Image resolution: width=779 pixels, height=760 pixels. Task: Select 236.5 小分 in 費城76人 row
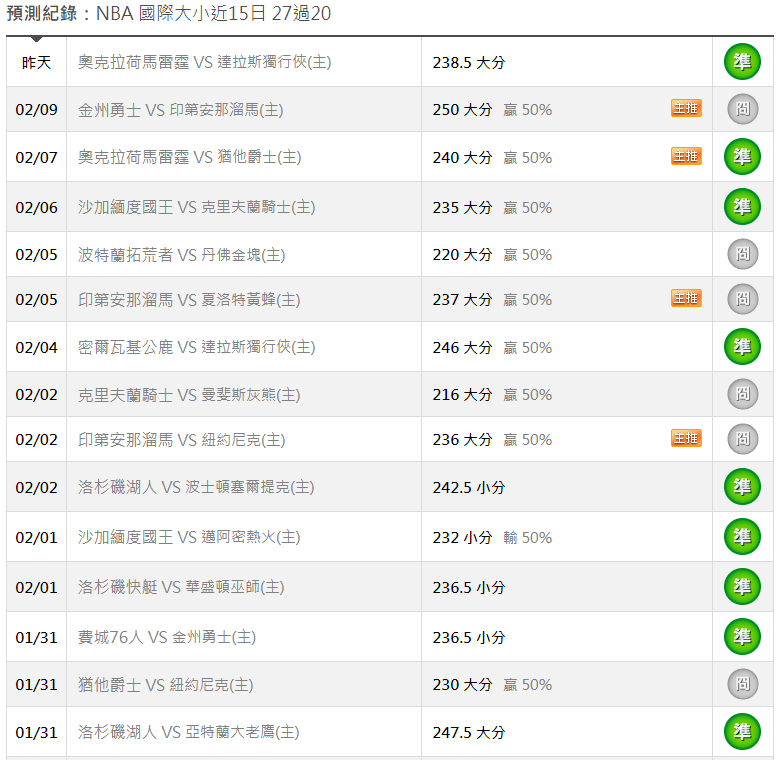tap(468, 637)
